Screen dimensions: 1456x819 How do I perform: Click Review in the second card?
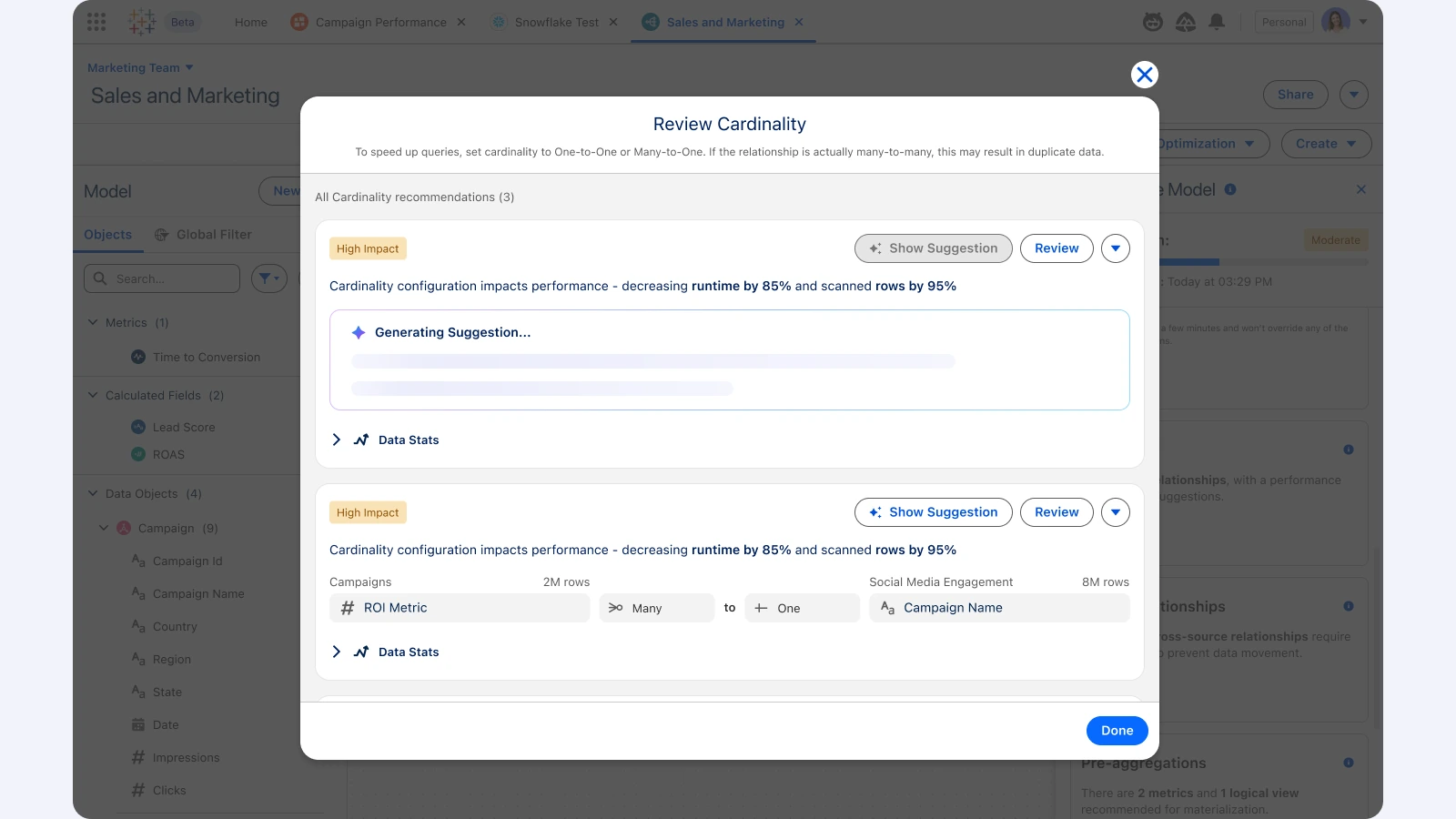point(1057,512)
